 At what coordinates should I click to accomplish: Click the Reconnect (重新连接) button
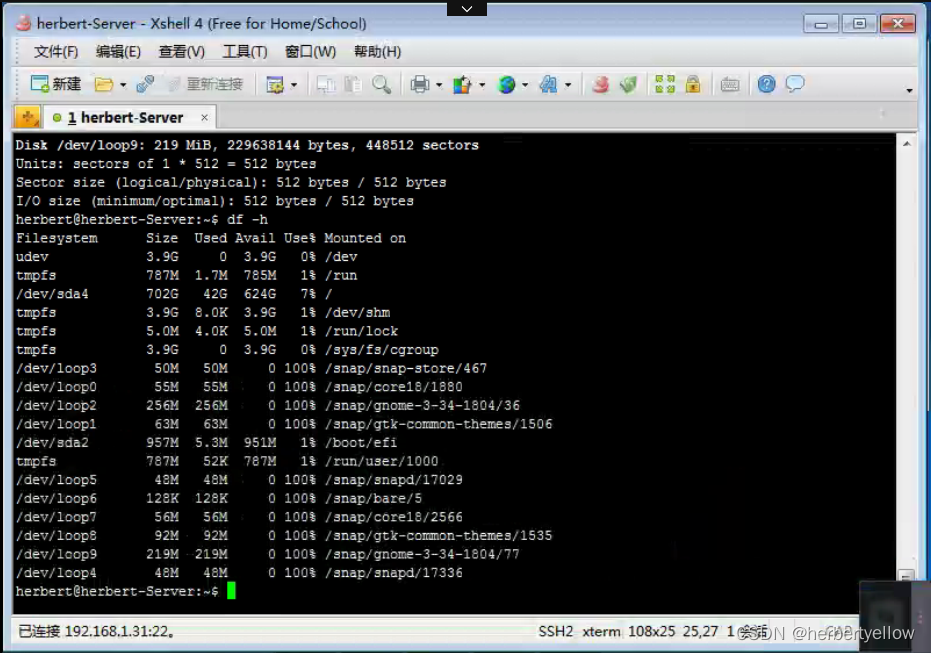pyautogui.click(x=206, y=84)
